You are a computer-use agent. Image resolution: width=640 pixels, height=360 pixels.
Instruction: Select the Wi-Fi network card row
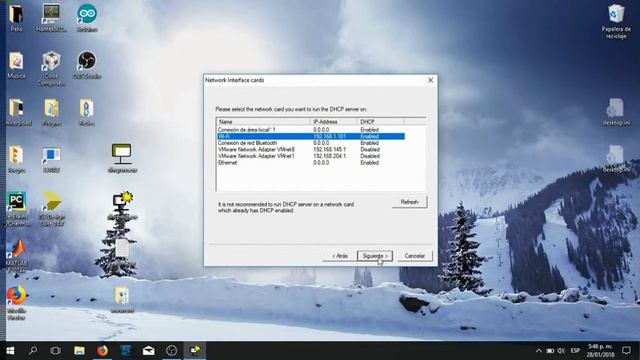[x=311, y=136]
